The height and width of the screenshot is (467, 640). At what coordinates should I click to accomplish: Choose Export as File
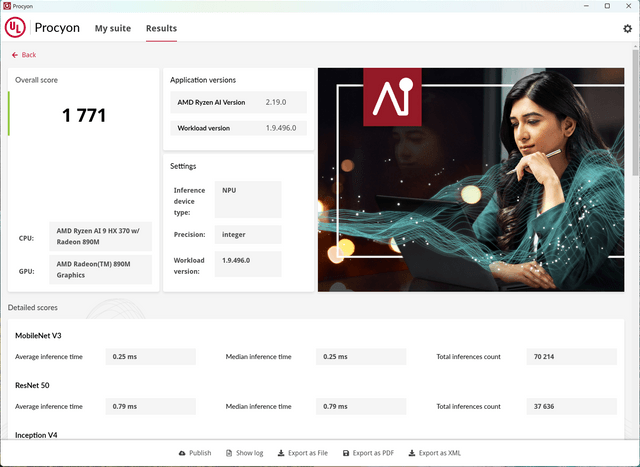pos(303,453)
